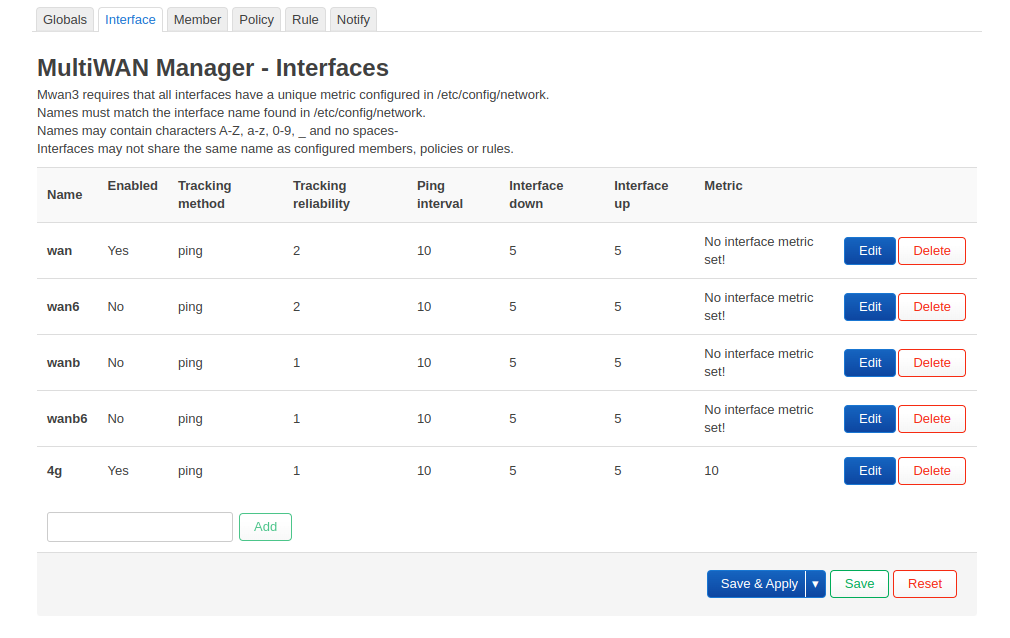Expand the Save & Apply dropdown arrow
The height and width of the screenshot is (638, 1010).
815,584
